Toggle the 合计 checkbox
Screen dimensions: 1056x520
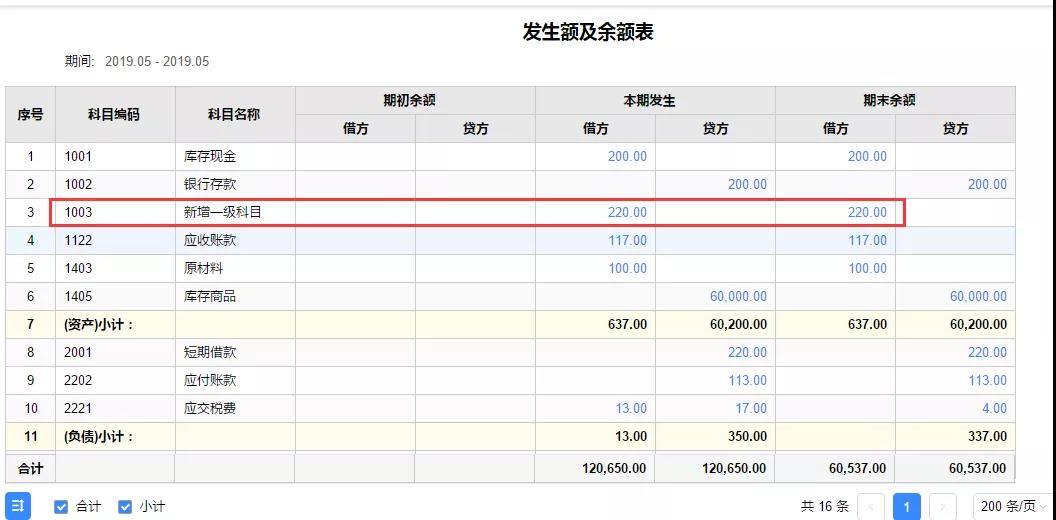tap(61, 507)
